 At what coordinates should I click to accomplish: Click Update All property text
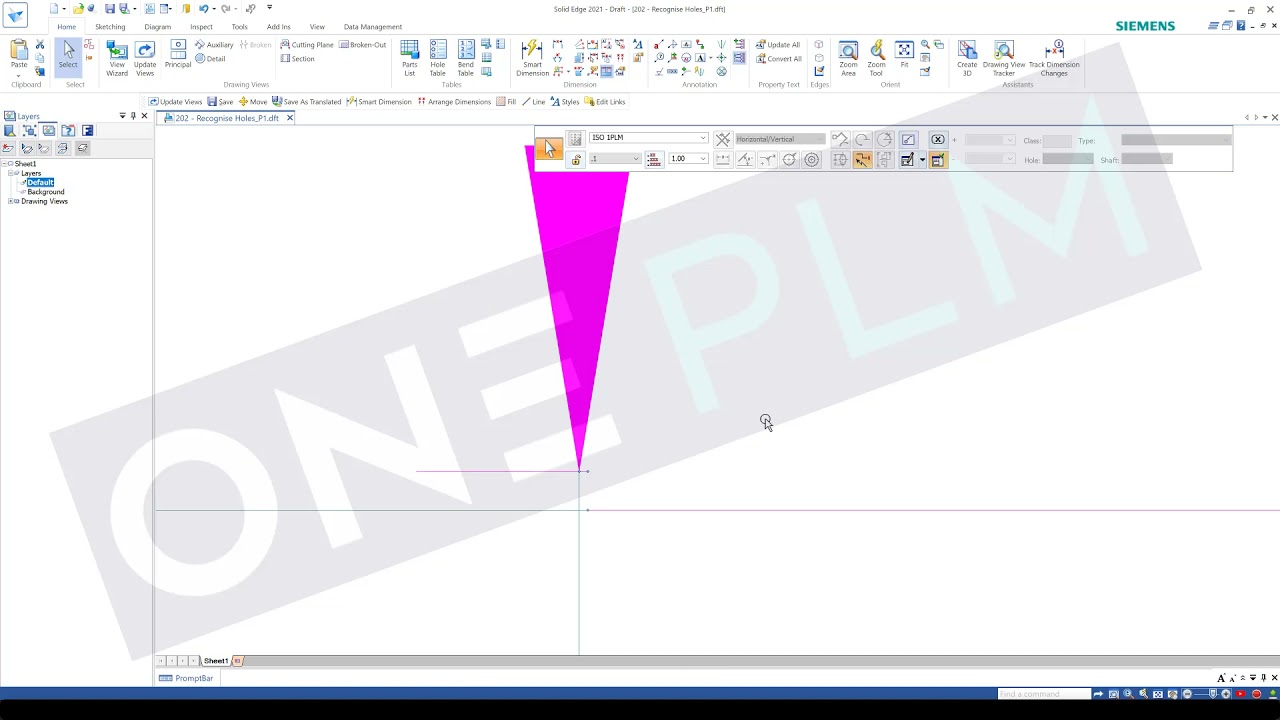[x=778, y=45]
